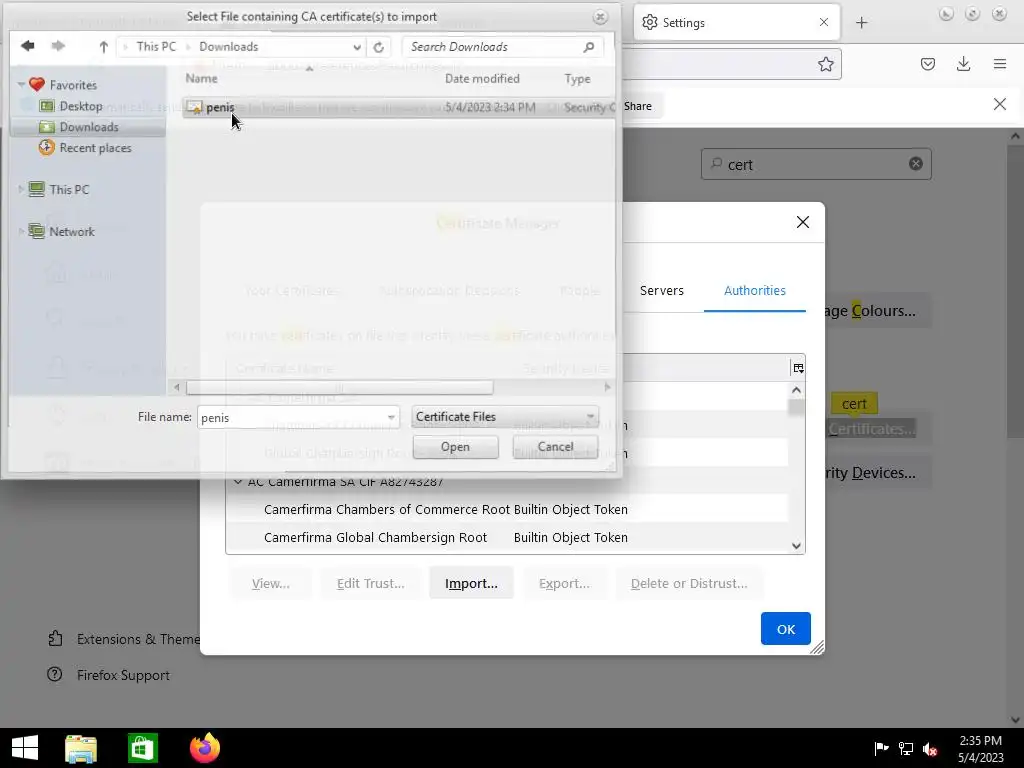Image resolution: width=1024 pixels, height=768 pixels.
Task: Click Downloads in breadcrumb path
Action: click(x=229, y=46)
